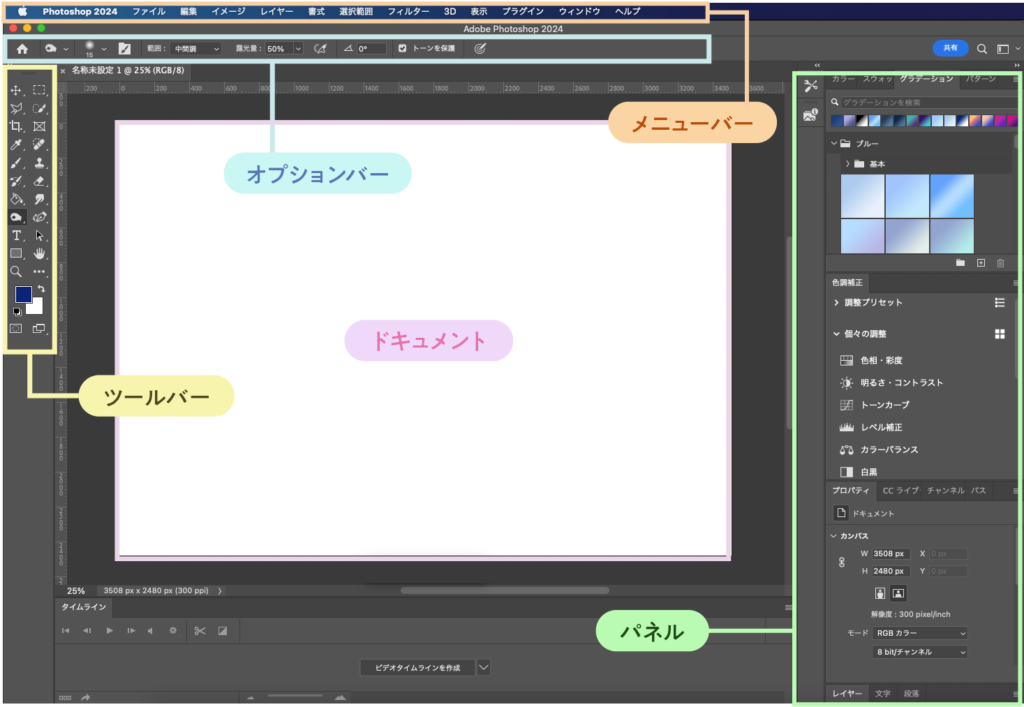The height and width of the screenshot is (707, 1024).
Task: Set canvas orientation to landscape
Action: point(898,593)
